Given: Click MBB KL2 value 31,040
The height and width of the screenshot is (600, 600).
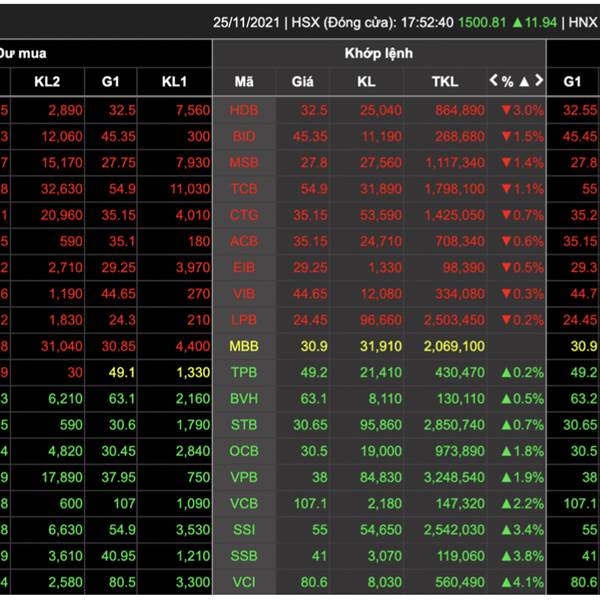Looking at the screenshot, I should click(62, 346).
